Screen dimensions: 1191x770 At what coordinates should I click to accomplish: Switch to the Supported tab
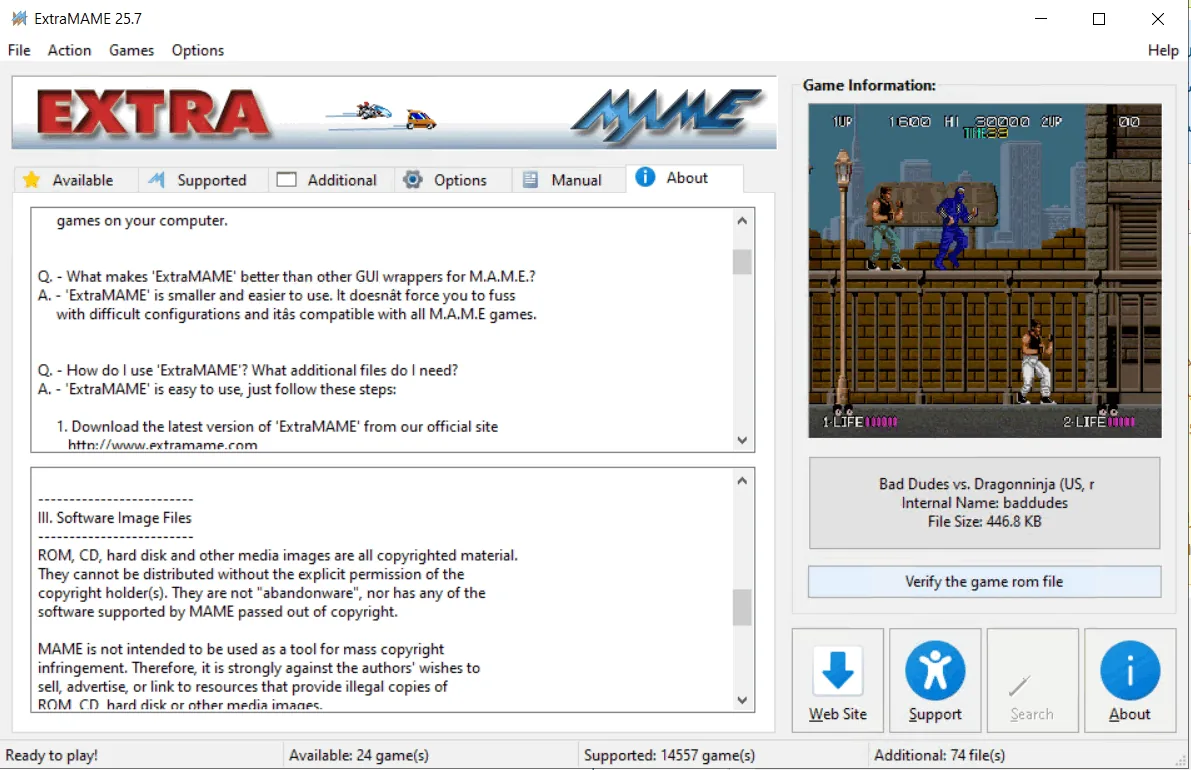pos(203,180)
